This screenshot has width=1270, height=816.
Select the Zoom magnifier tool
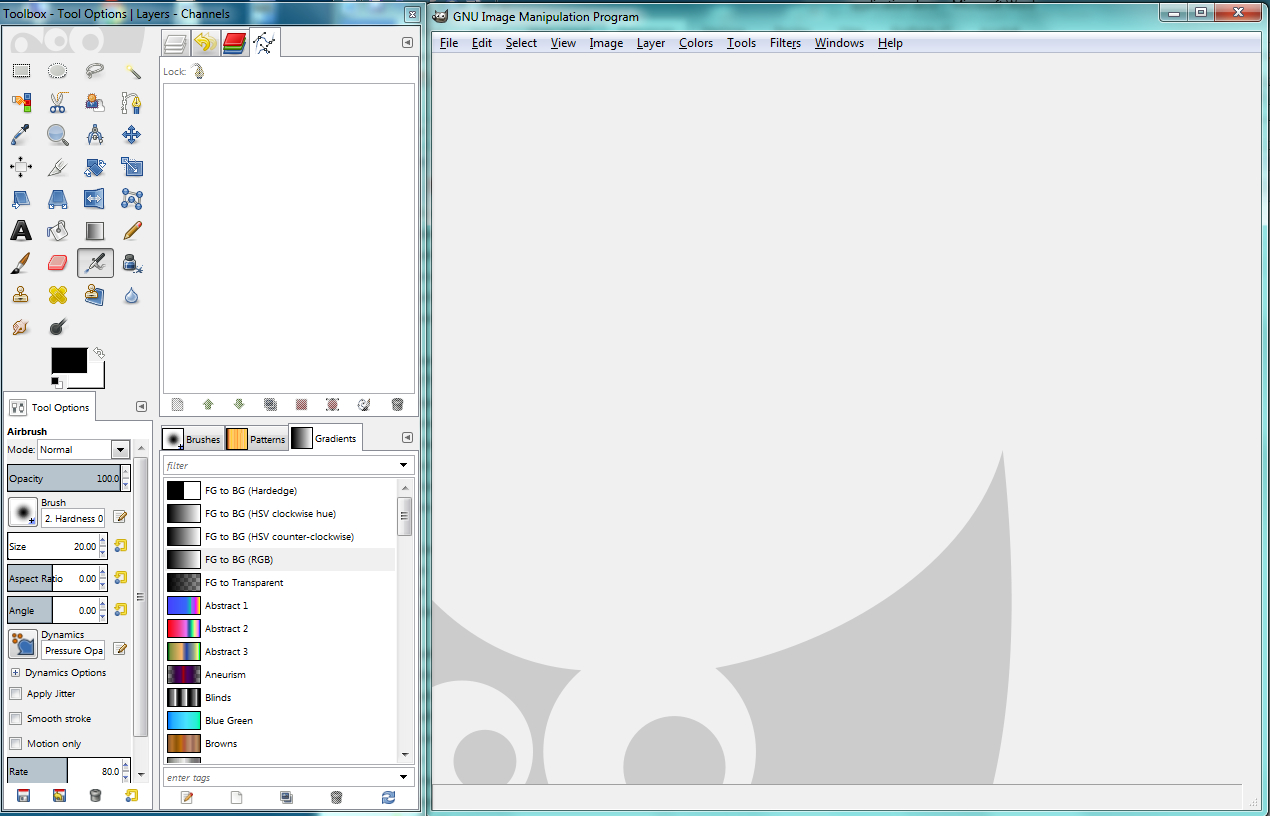point(58,134)
